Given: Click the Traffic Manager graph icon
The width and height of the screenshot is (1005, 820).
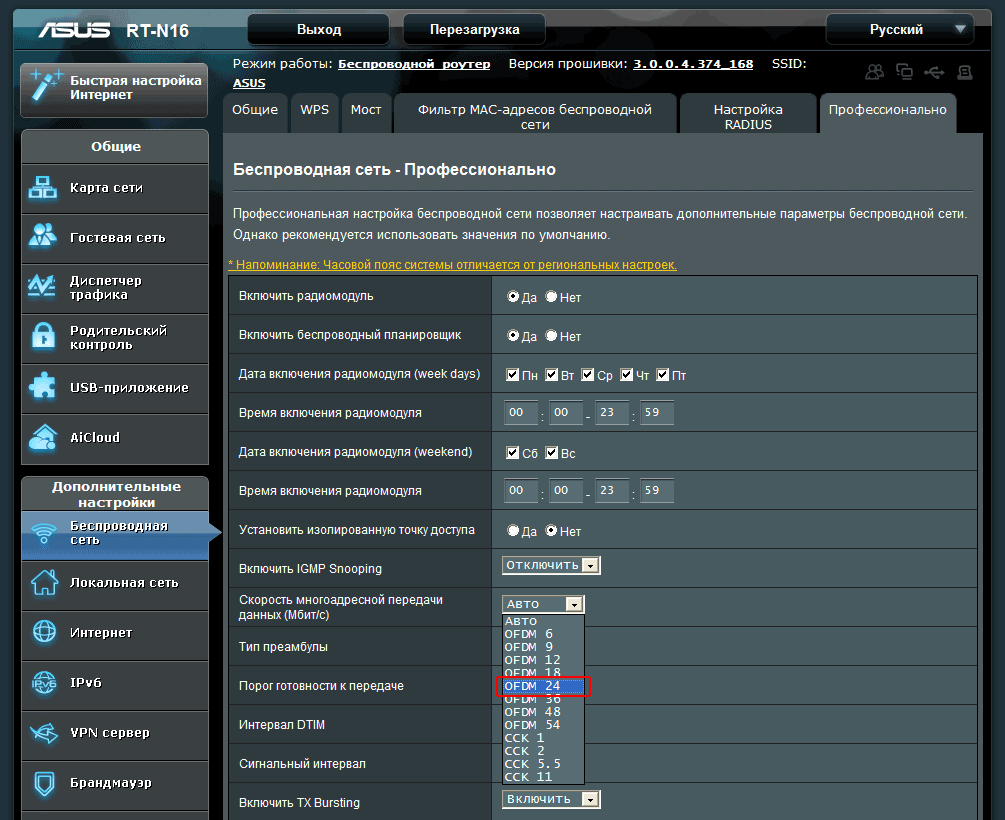Looking at the screenshot, I should click(x=42, y=287).
